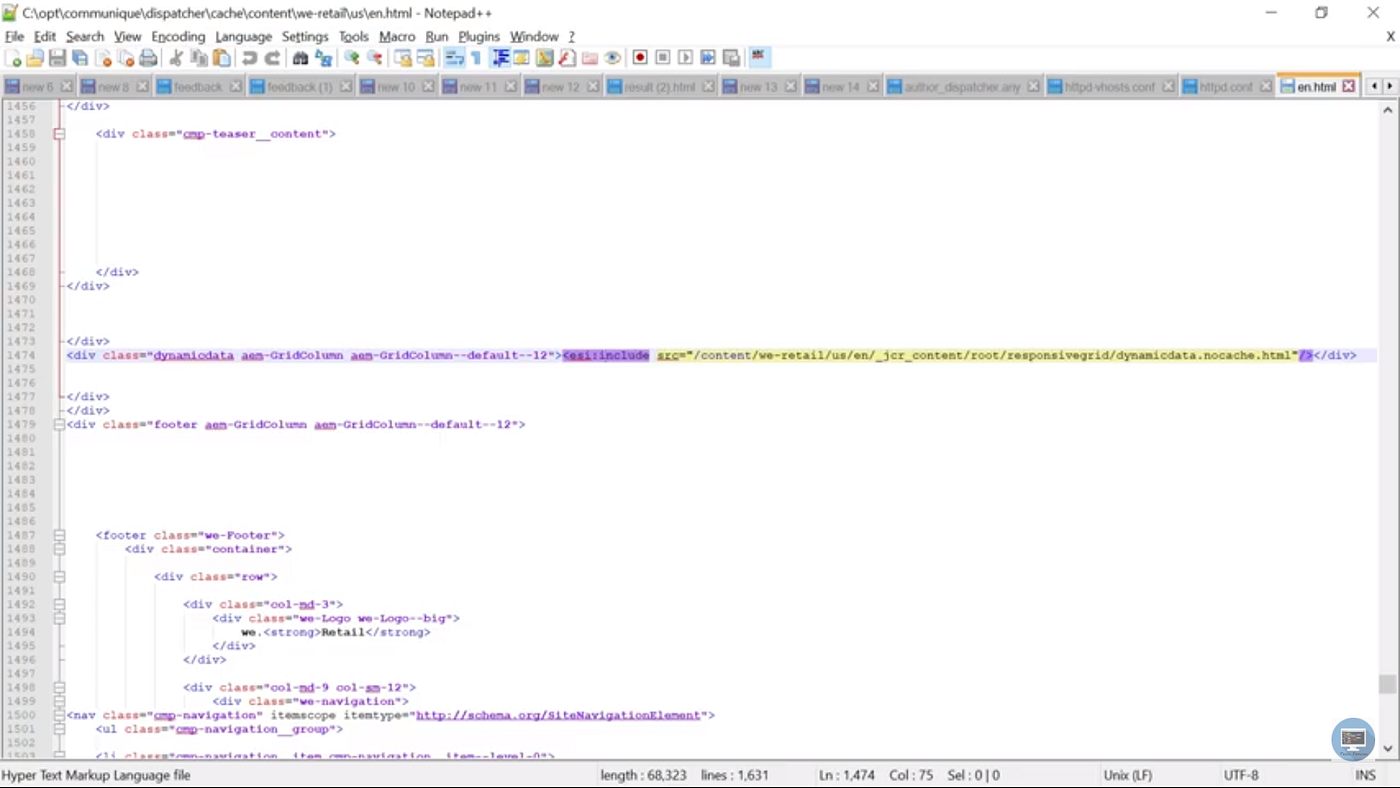Viewport: 1400px width, 788px height.
Task: Collapse fold marker at line 1492 col-md-3
Action: click(x=59, y=604)
